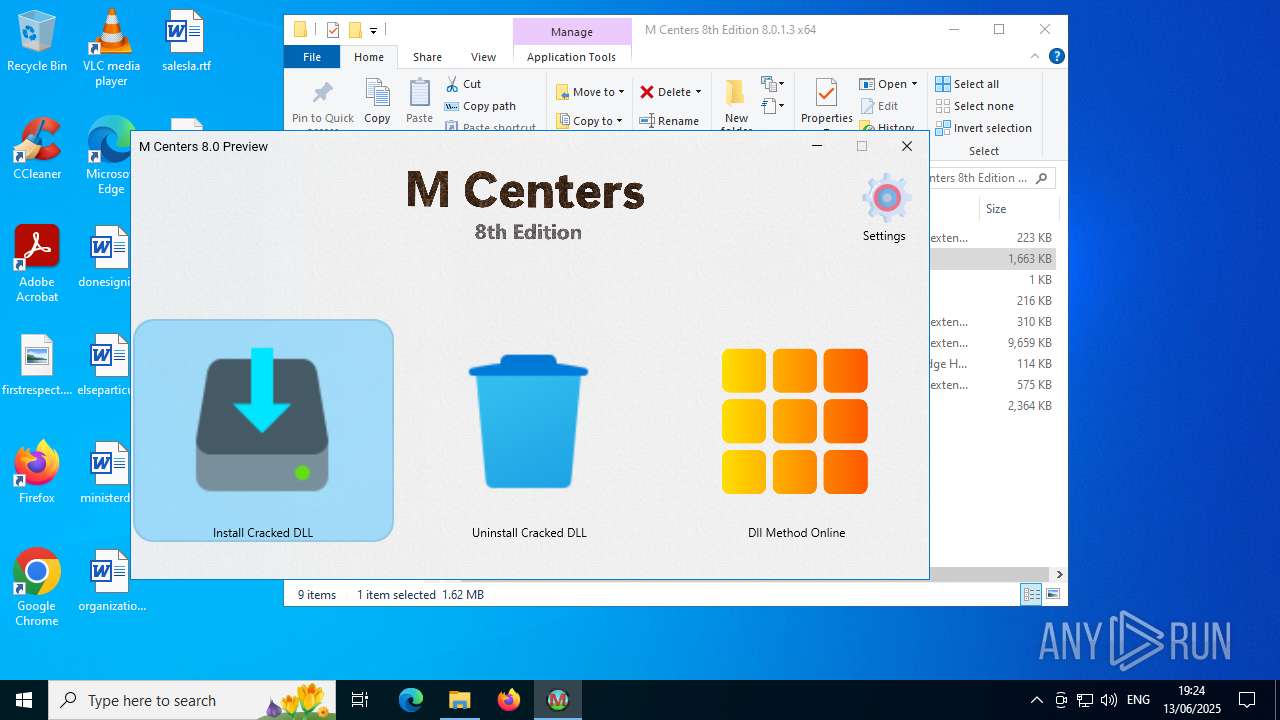Click the Manage contextual tab
1280x720 pixels.
click(572, 32)
